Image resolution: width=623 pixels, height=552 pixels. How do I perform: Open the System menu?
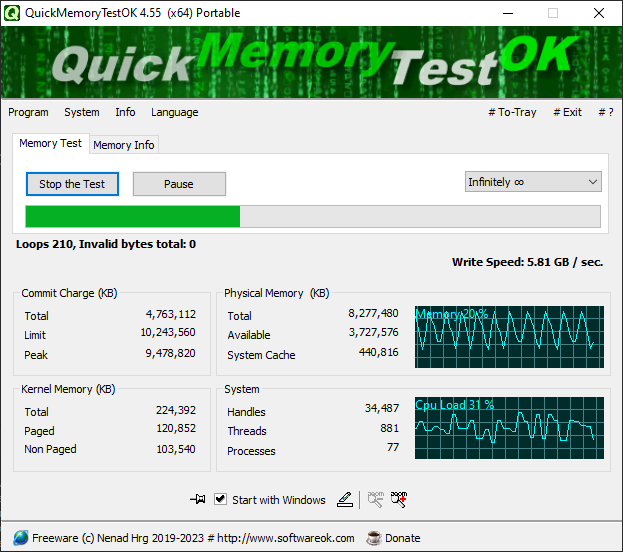tap(82, 112)
